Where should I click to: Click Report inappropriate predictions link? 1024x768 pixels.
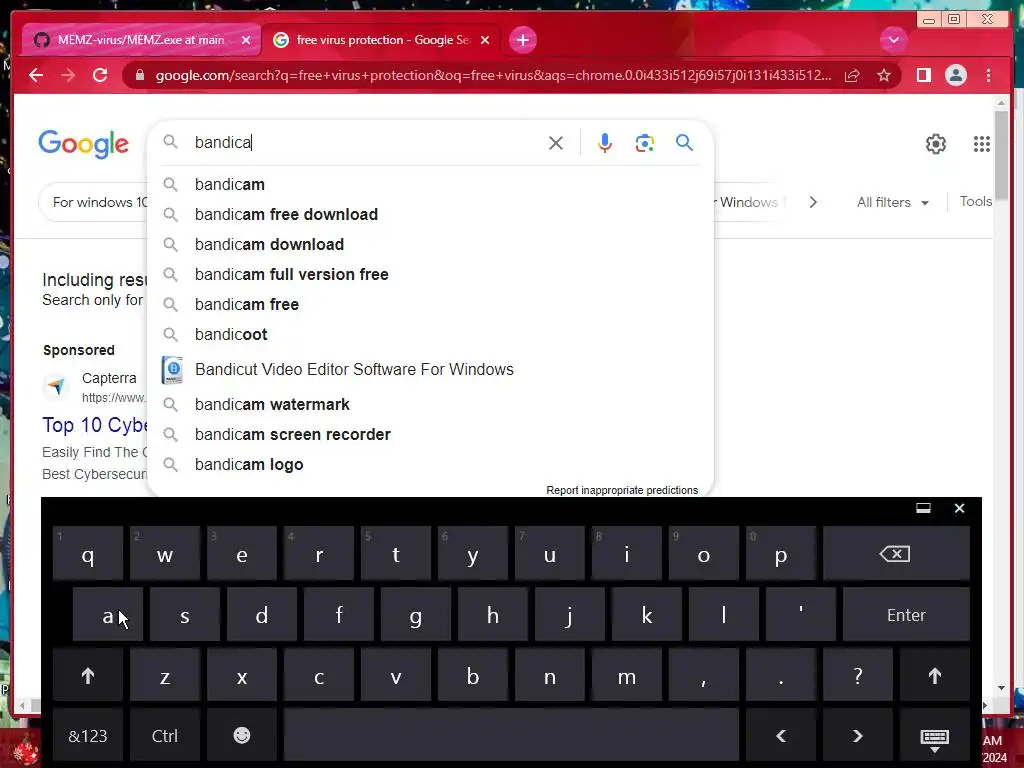(x=622, y=490)
